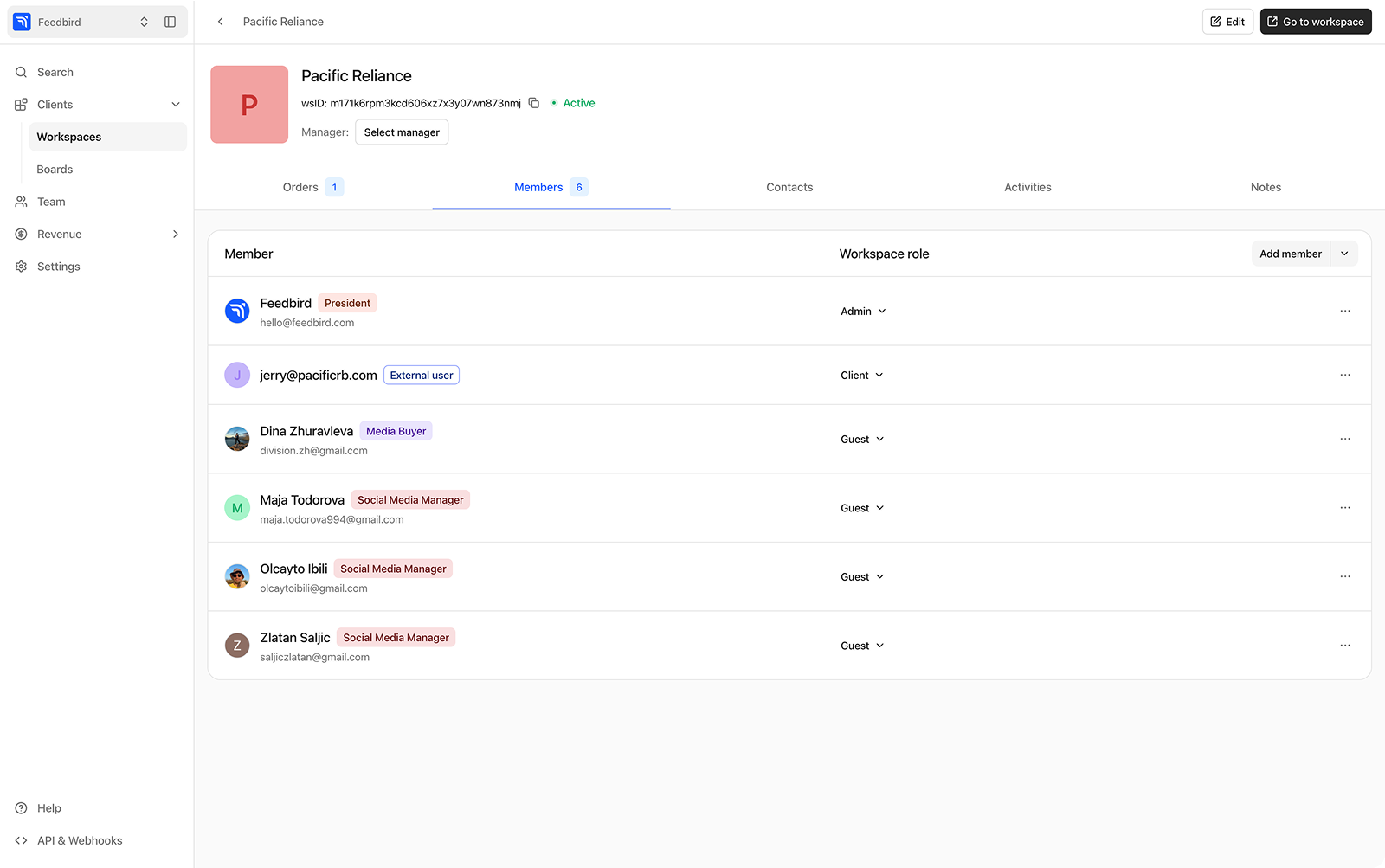Click the maja.todorova994@gmail.com email

(x=332, y=520)
